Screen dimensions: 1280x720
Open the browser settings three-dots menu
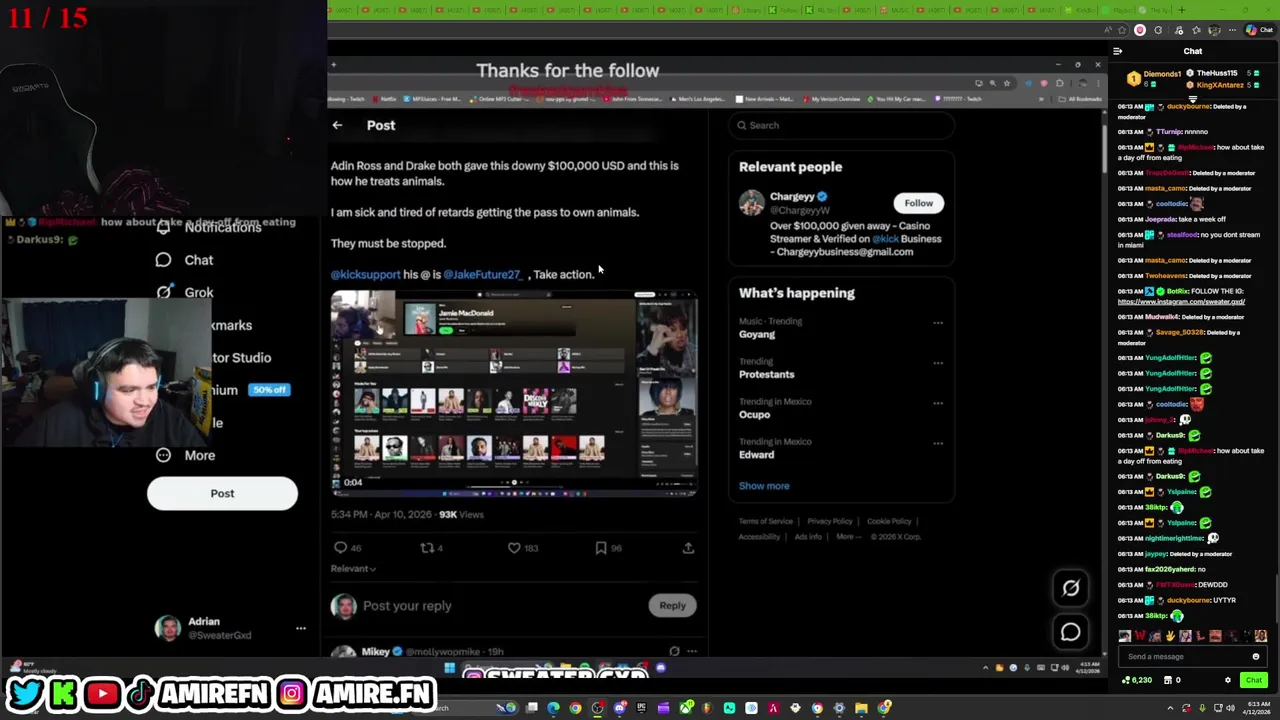[1232, 30]
